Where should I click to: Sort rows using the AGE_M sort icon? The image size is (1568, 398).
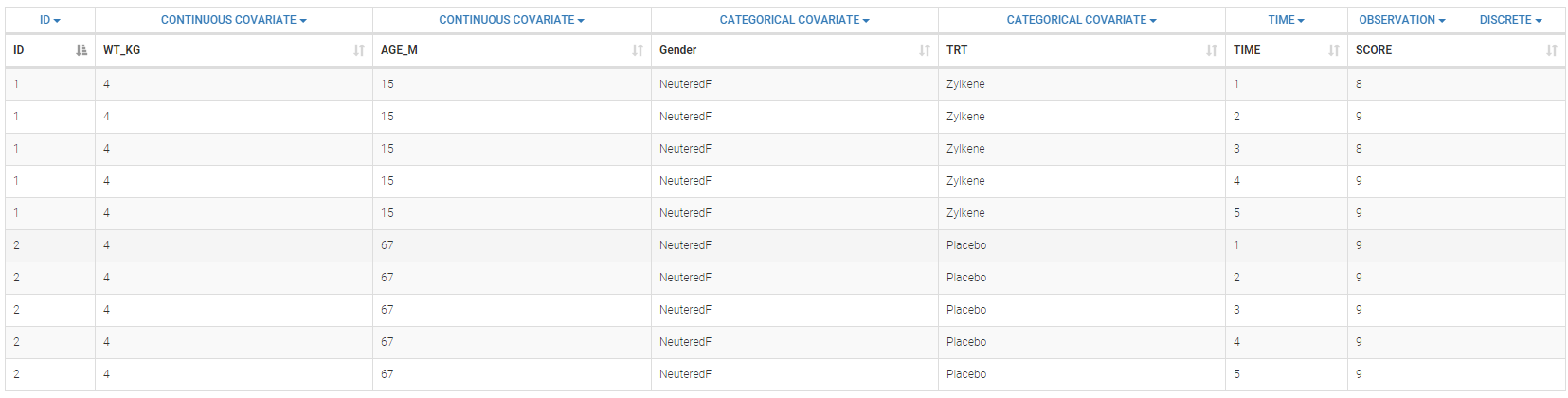tap(638, 50)
